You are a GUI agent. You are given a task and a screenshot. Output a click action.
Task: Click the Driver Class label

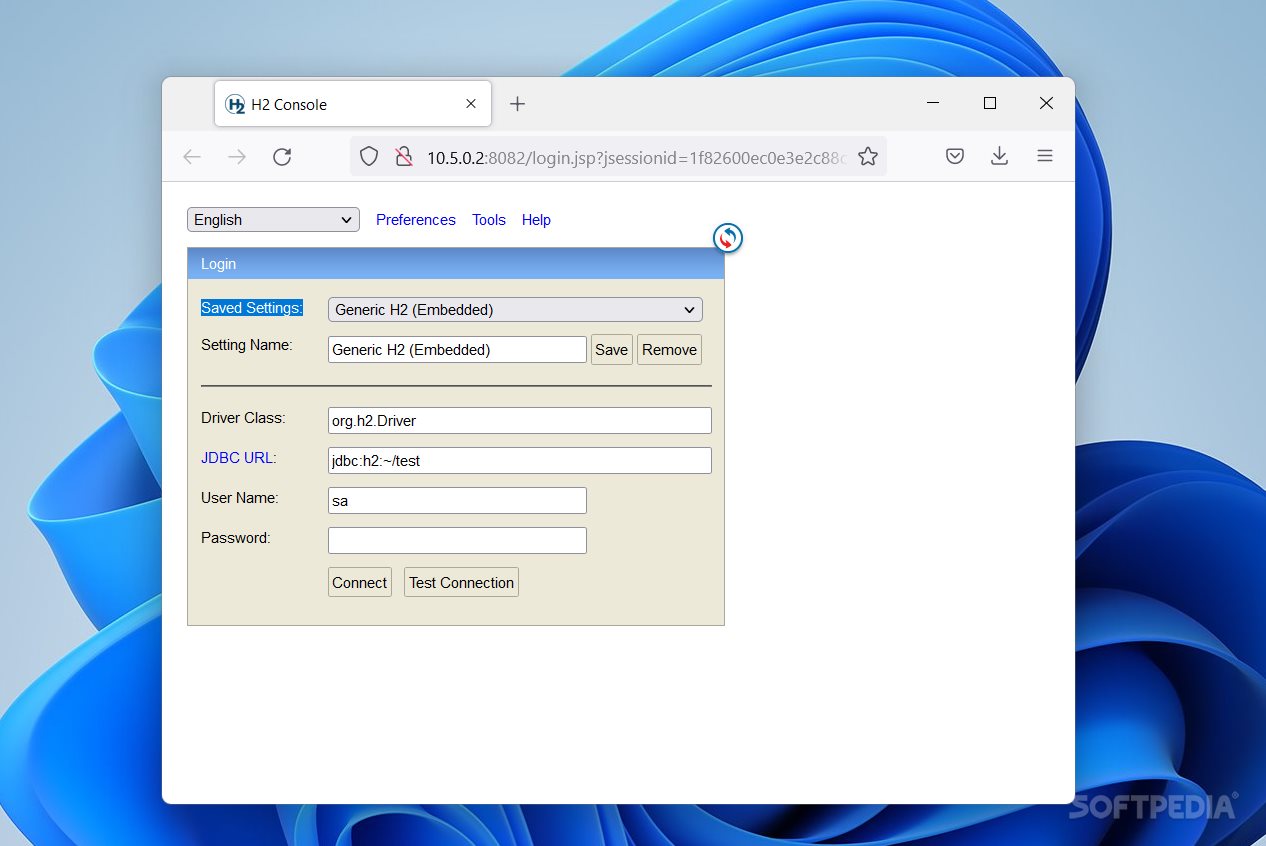[x=243, y=418]
